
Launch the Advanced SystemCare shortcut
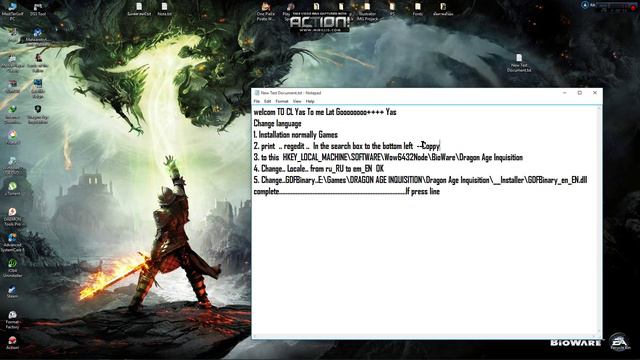tap(12, 242)
